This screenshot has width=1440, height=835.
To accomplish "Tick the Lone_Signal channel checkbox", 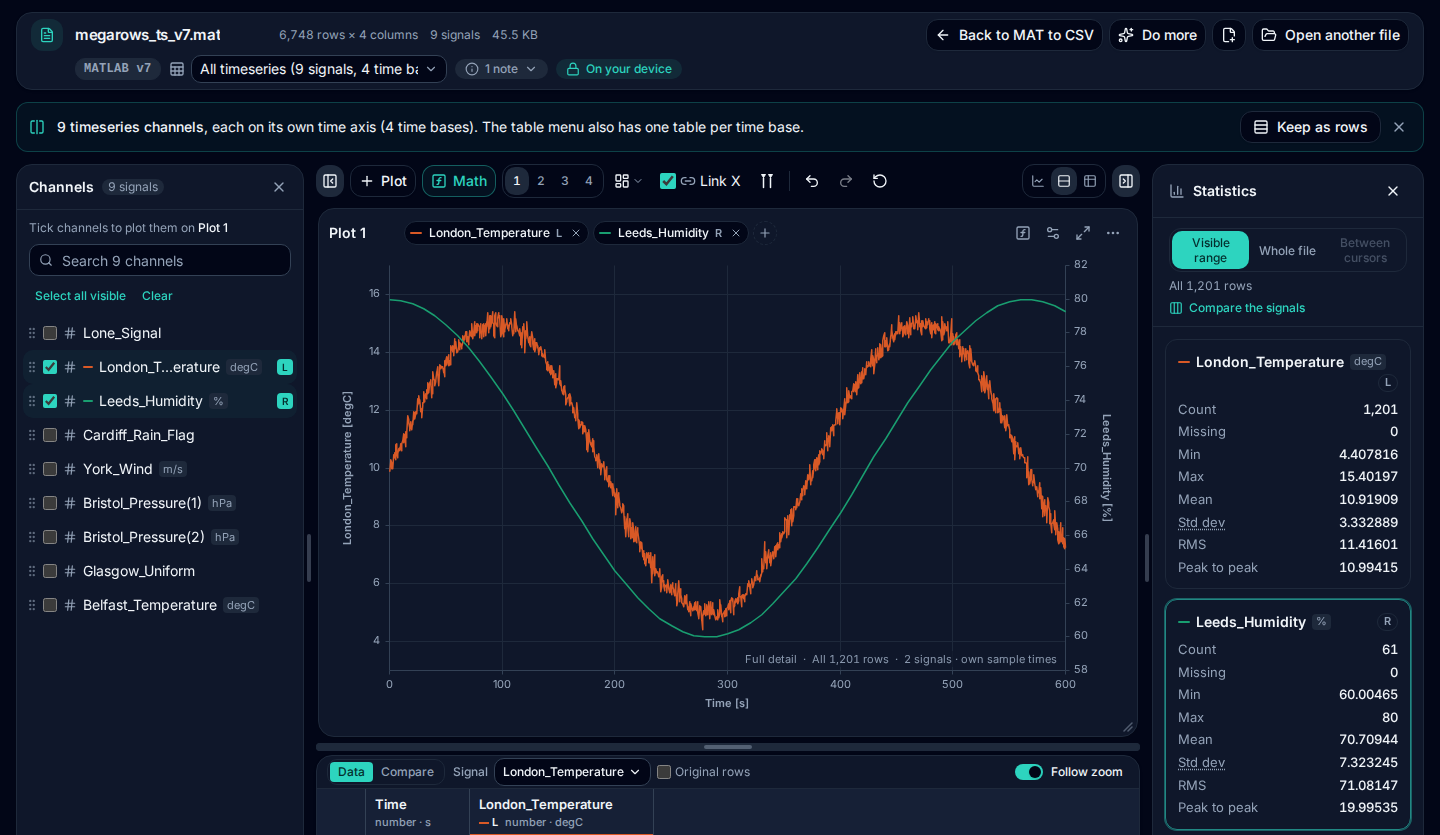I will point(50,333).
